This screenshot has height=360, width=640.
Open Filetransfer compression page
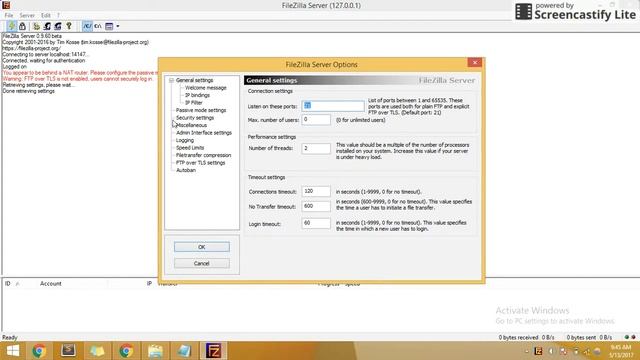[203, 155]
